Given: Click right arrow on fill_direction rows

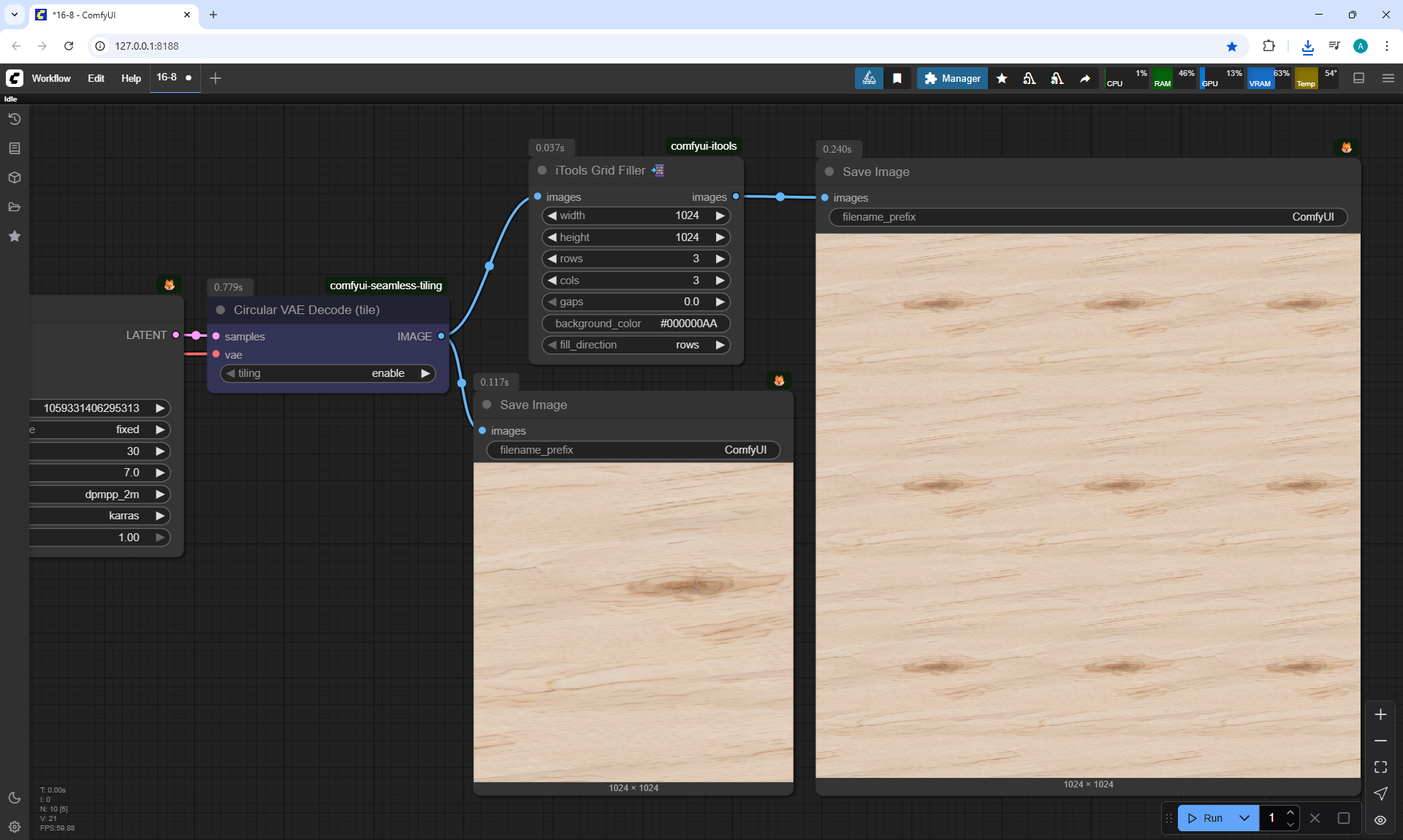Looking at the screenshot, I should (720, 345).
